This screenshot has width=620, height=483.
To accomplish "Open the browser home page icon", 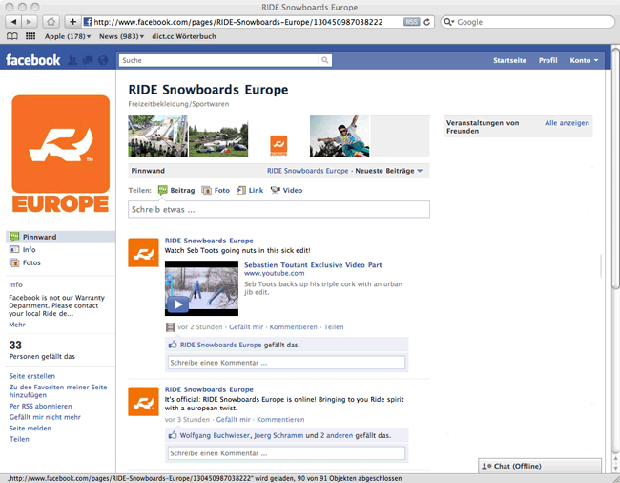I will point(51,22).
